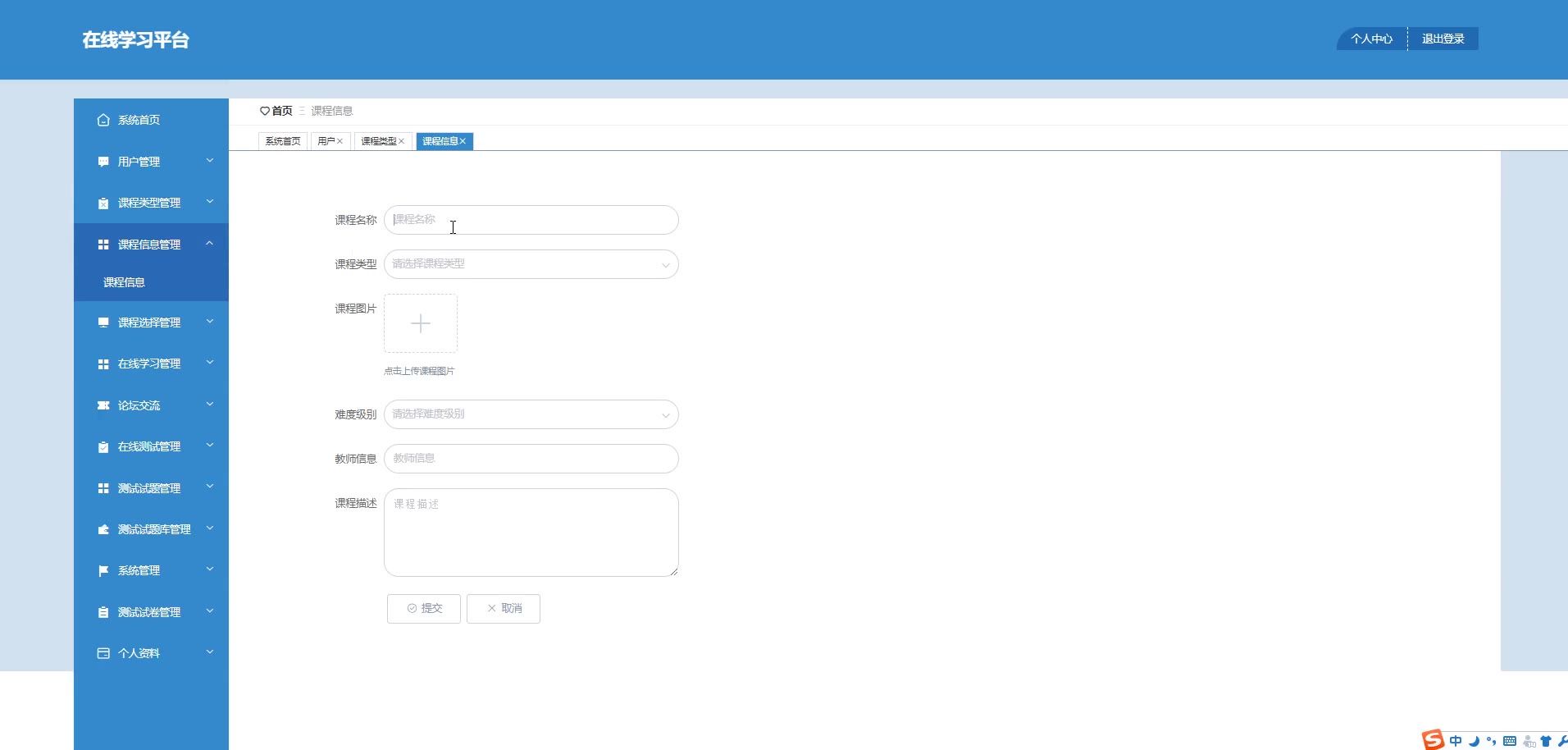Toggle the 中 Chinese input mode icon

tap(1456, 741)
